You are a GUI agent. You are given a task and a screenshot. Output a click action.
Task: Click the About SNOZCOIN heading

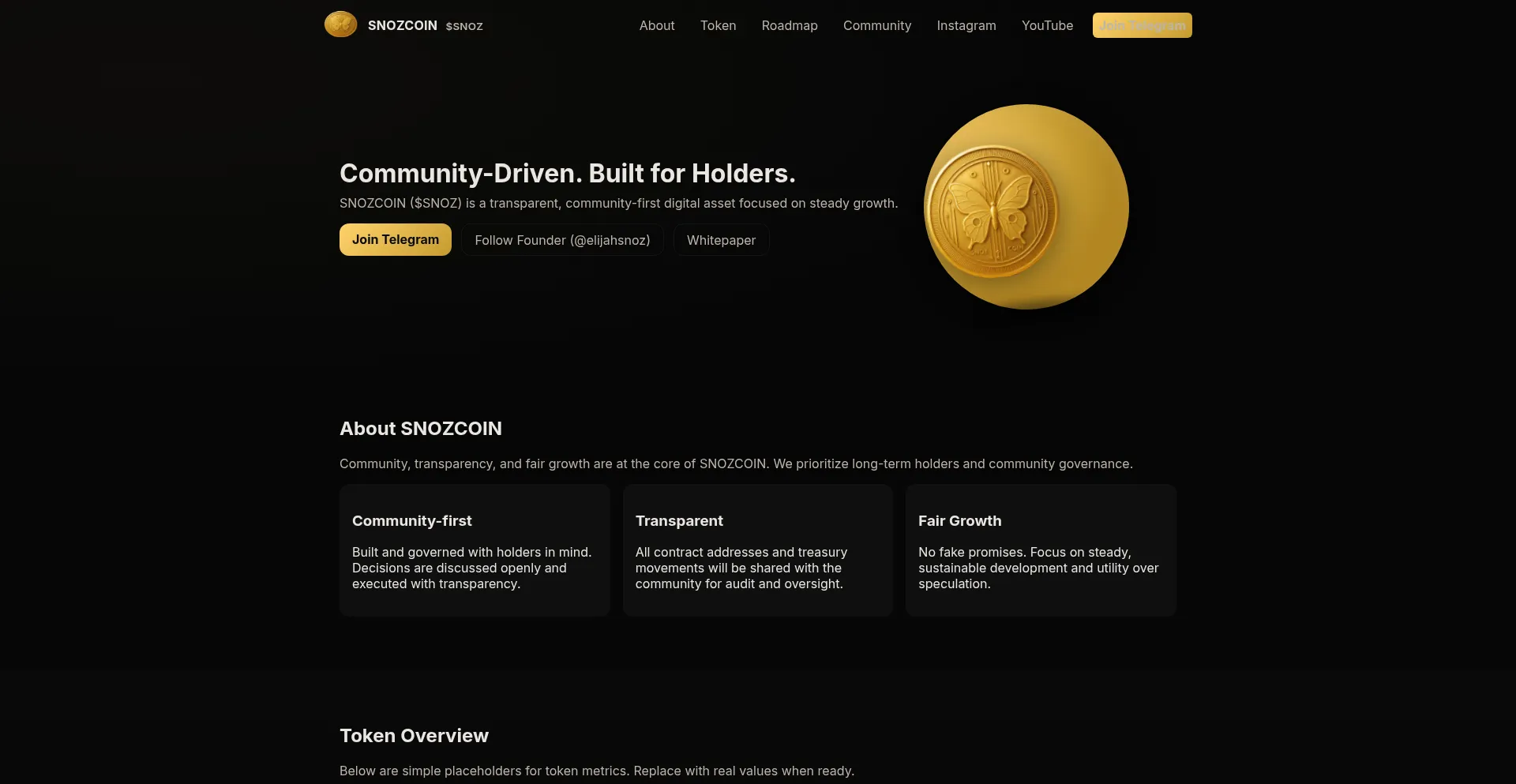[x=421, y=428]
